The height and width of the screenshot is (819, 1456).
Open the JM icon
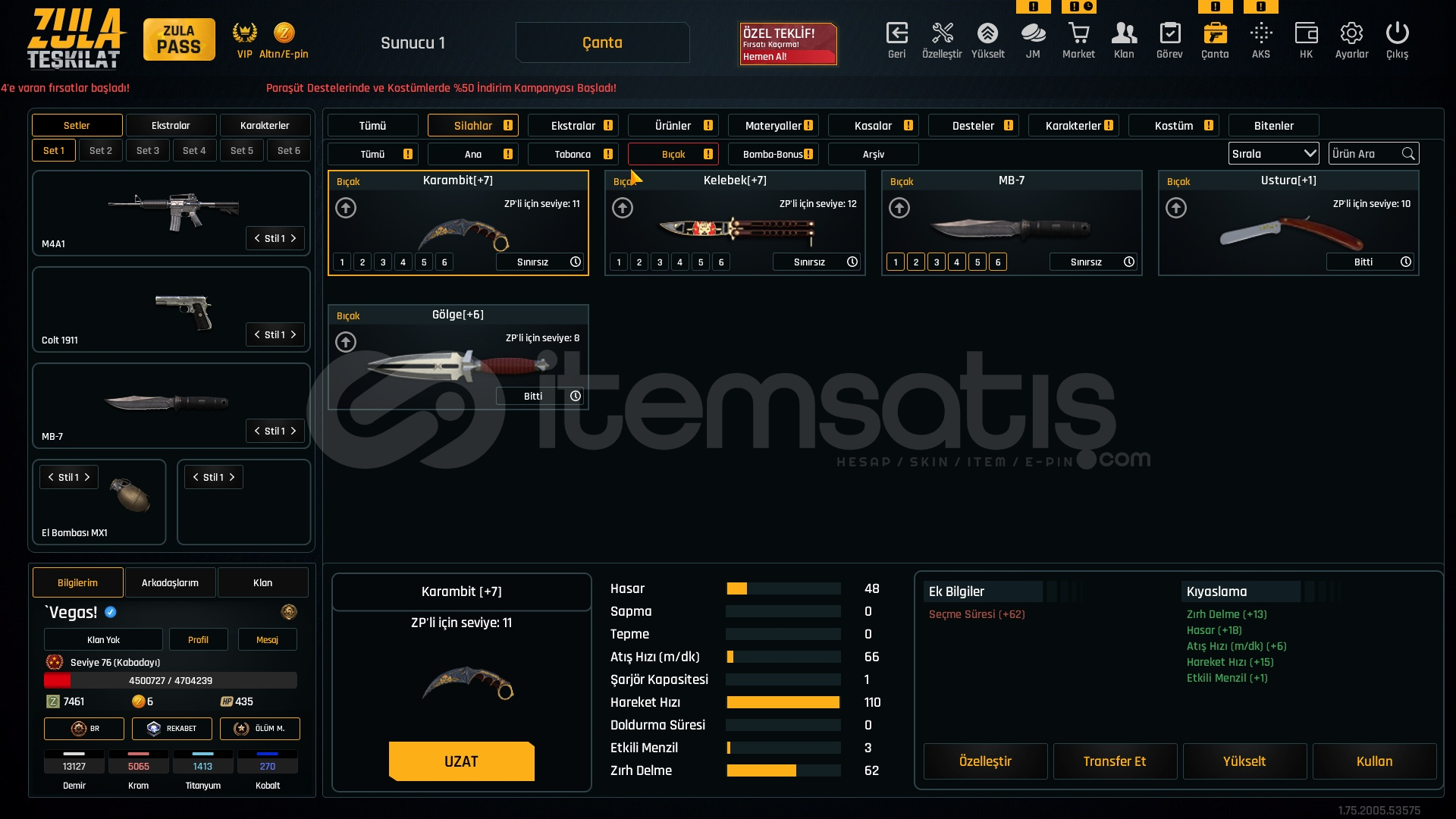click(1033, 33)
